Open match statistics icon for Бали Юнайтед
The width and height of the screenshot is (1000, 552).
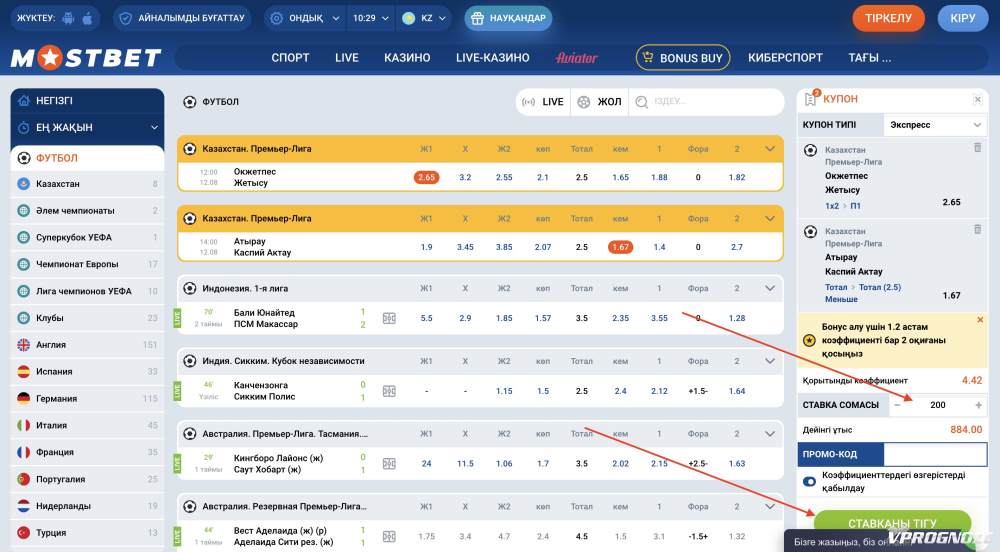(x=389, y=318)
